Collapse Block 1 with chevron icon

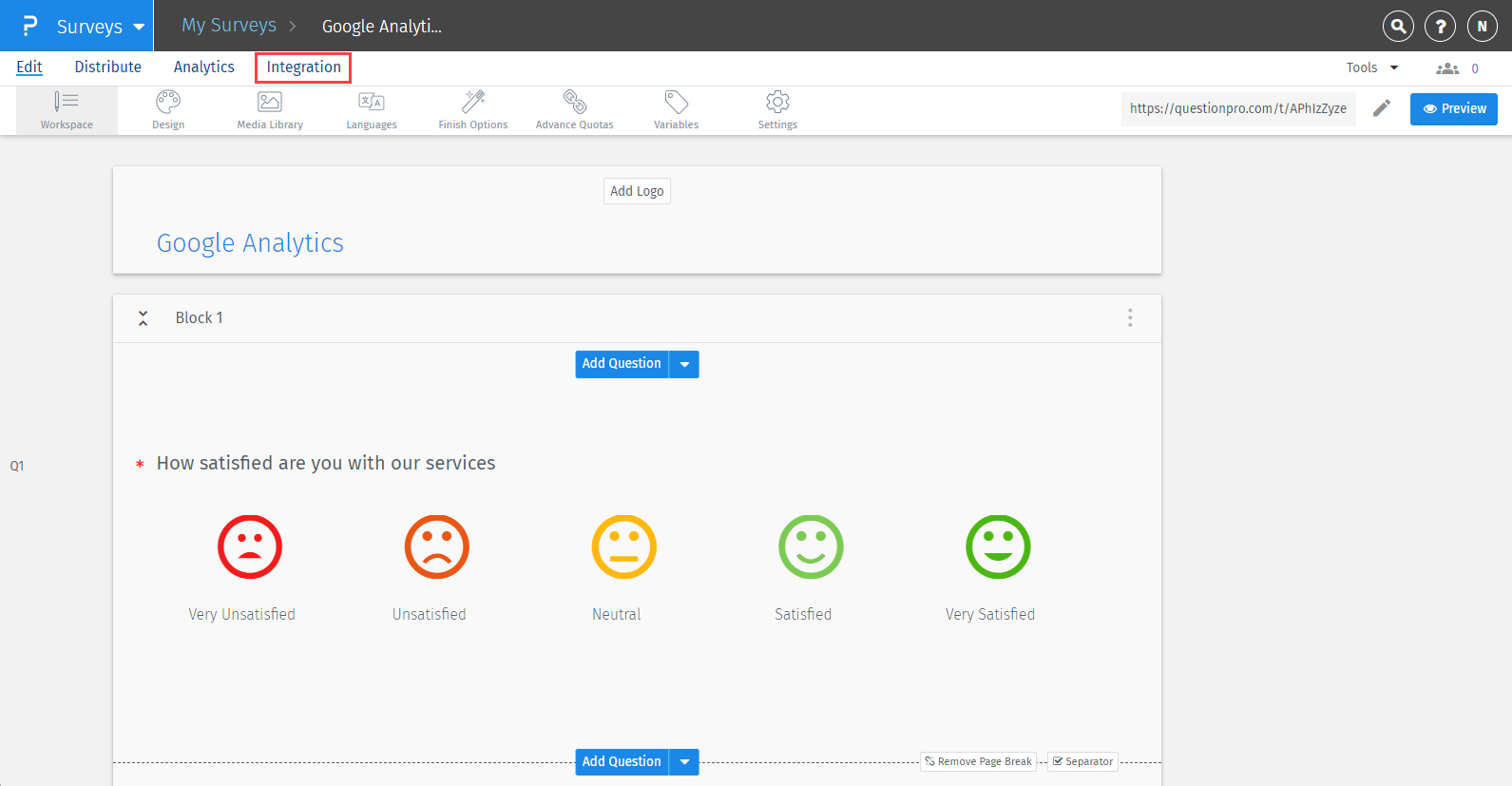[143, 318]
